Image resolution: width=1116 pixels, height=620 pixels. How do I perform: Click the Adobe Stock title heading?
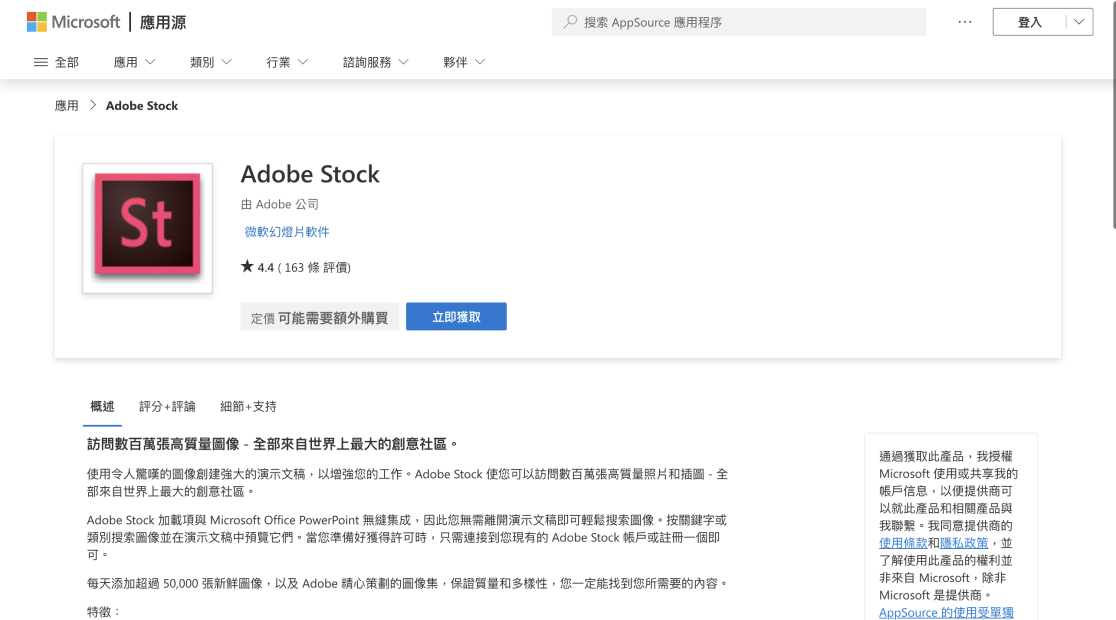(310, 174)
